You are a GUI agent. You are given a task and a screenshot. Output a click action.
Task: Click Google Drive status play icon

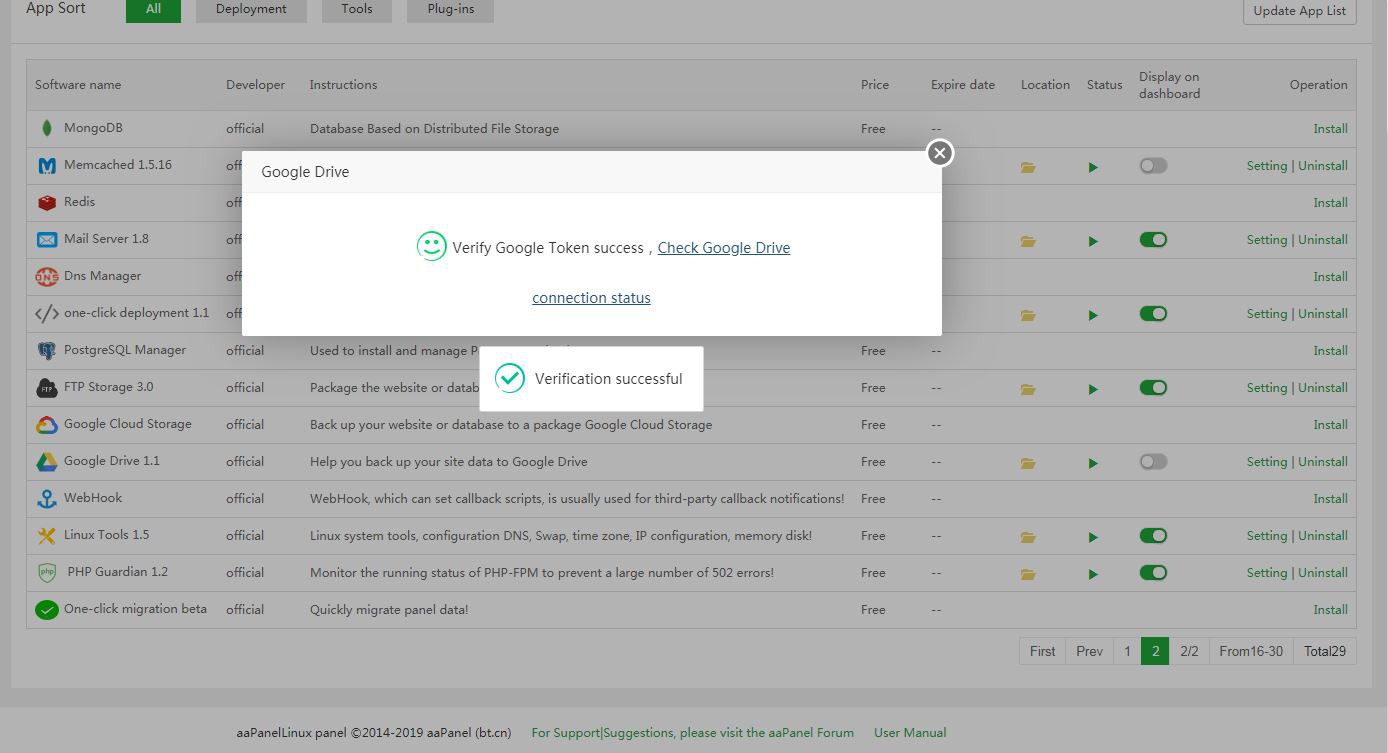tap(1093, 463)
